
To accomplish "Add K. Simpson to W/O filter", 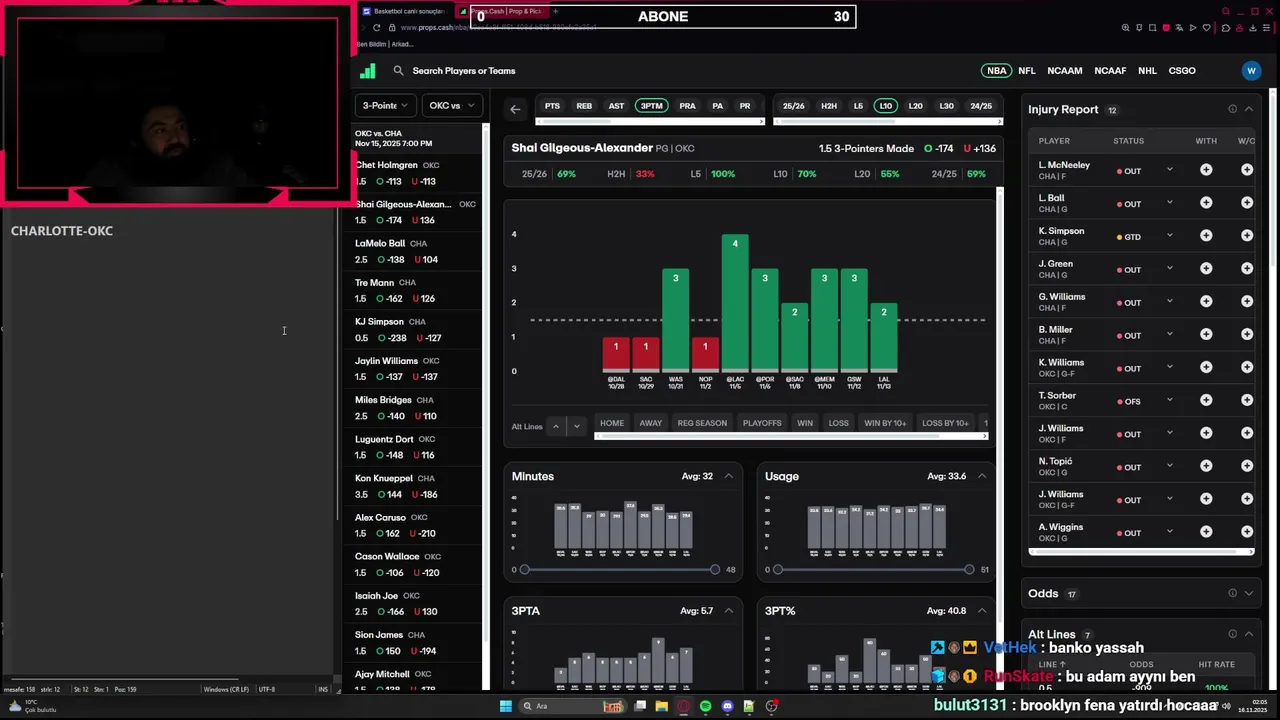I will tap(1247, 236).
